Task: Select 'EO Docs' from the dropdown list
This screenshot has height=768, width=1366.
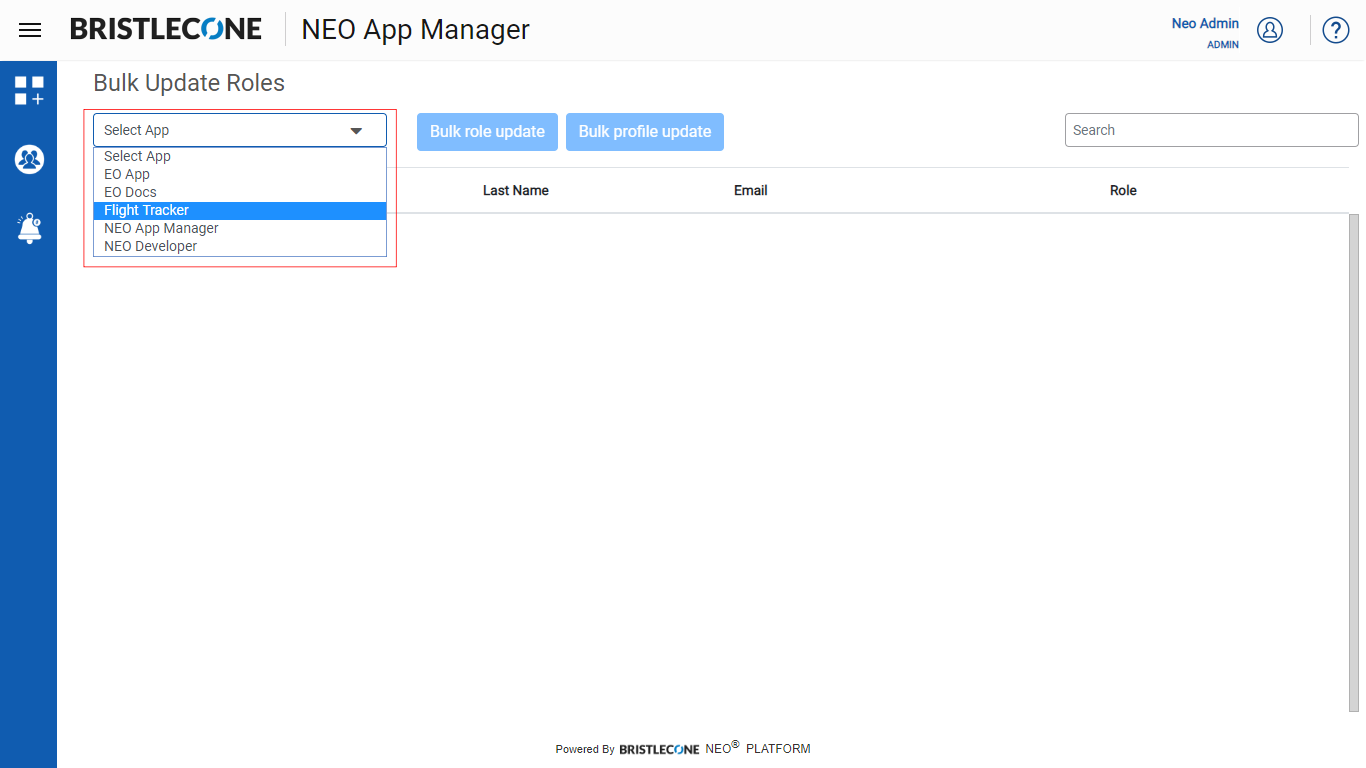Action: click(240, 192)
